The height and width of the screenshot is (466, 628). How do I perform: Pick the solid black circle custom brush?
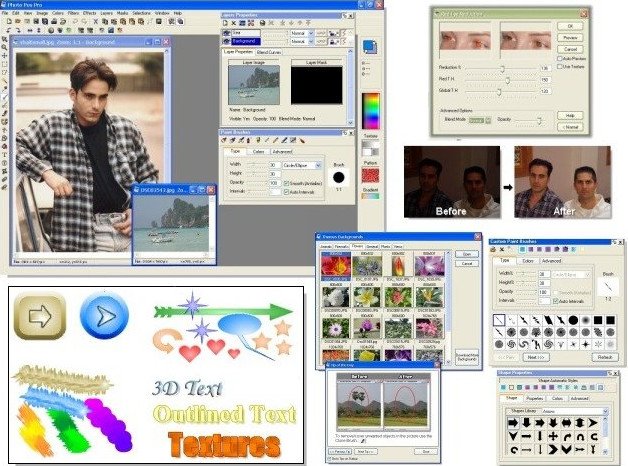pos(573,320)
